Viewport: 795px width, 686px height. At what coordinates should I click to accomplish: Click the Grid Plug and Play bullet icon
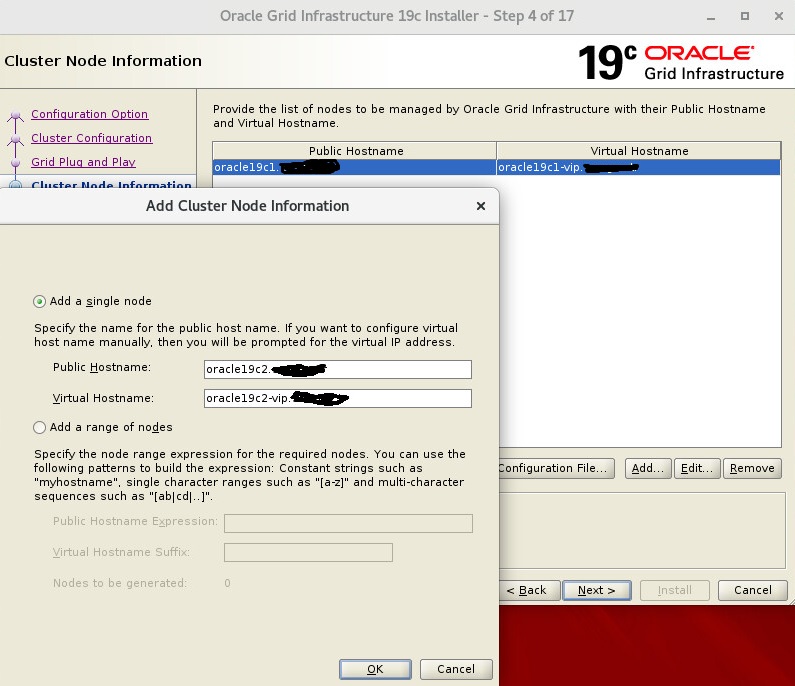click(16, 163)
